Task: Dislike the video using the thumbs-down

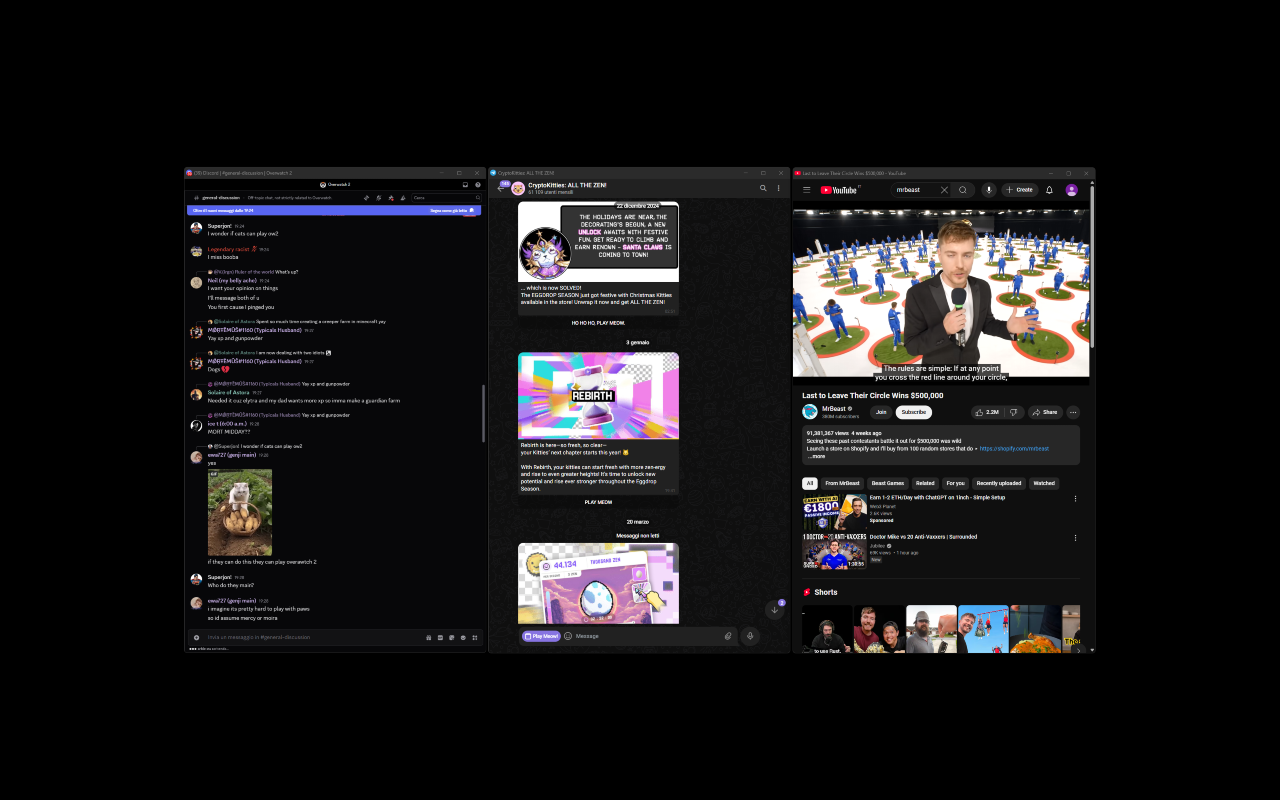Action: pos(1013,411)
